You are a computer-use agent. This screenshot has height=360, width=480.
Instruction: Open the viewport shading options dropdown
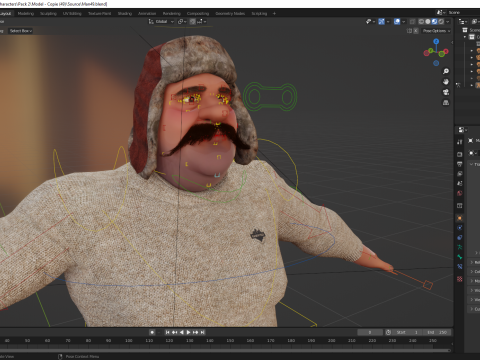448,22
